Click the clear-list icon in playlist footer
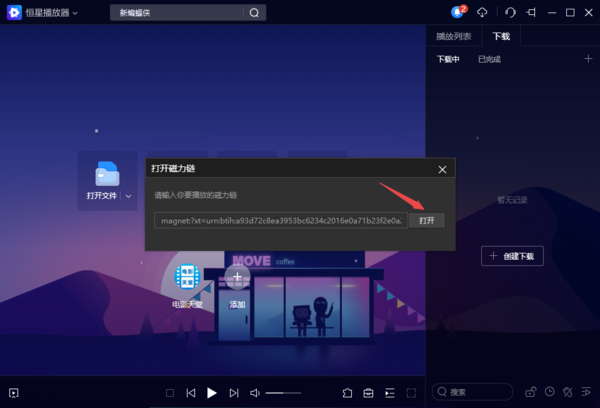Viewport: 600px width, 408px height. pos(567,392)
